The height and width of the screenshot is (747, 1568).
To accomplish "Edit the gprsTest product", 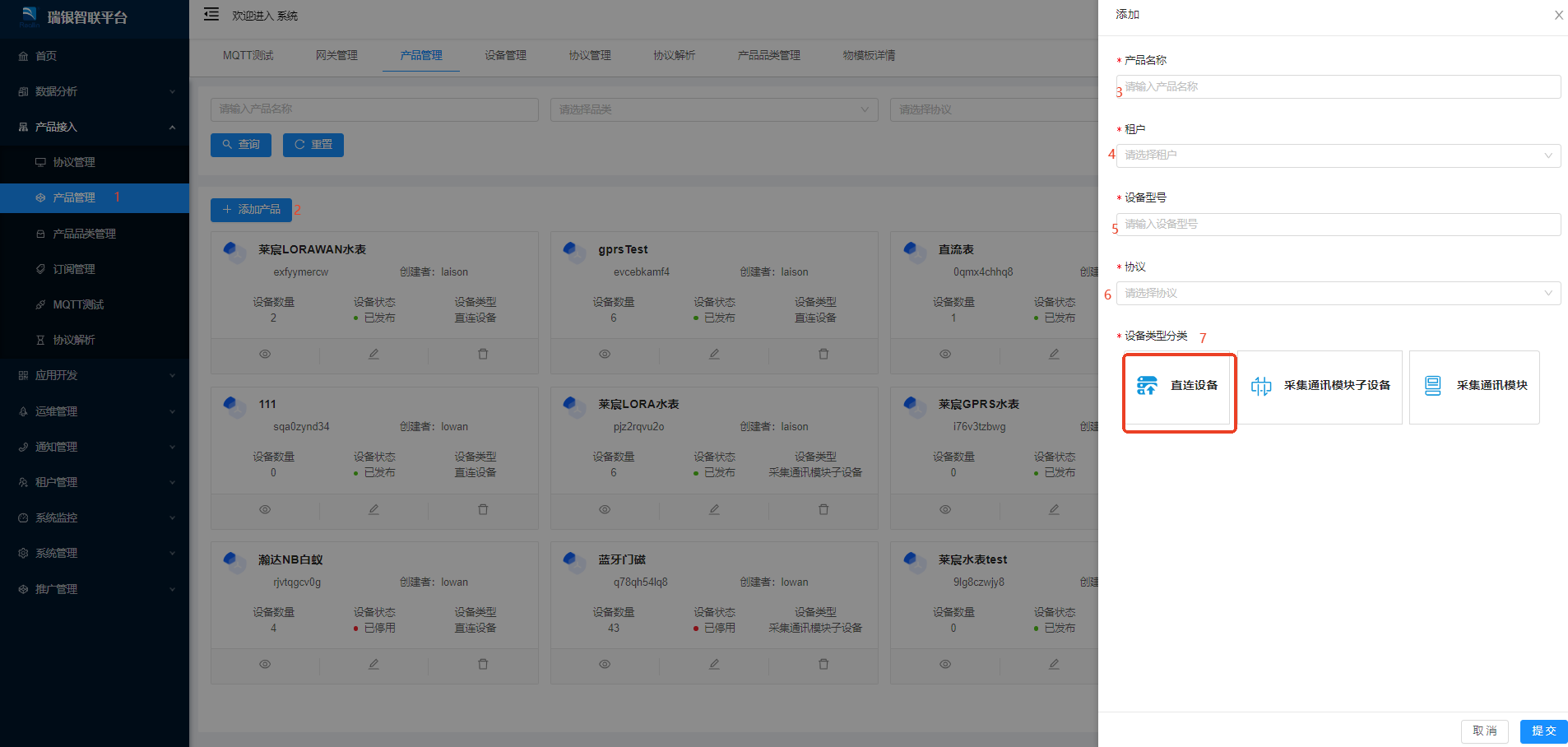I will (714, 354).
